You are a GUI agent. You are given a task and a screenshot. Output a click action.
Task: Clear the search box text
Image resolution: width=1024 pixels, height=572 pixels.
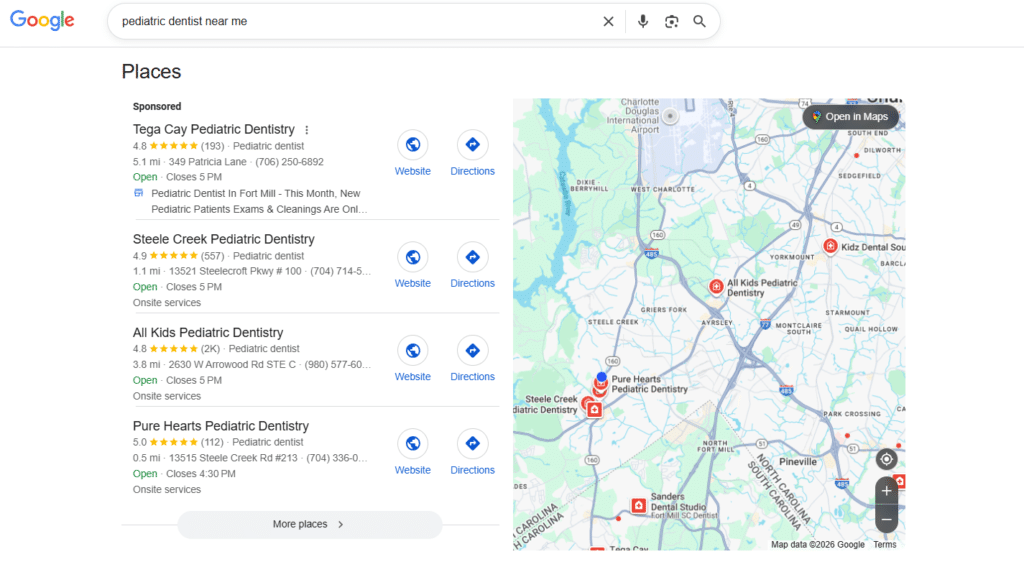(x=608, y=21)
